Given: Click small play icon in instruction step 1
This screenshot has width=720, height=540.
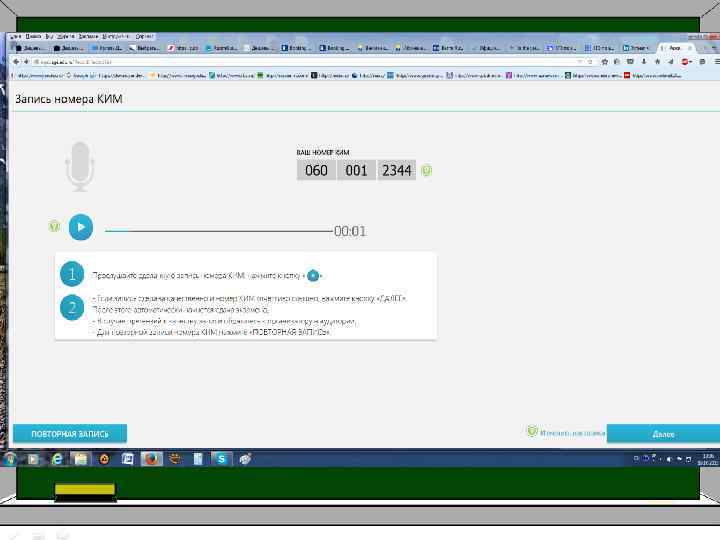Looking at the screenshot, I should 313,276.
